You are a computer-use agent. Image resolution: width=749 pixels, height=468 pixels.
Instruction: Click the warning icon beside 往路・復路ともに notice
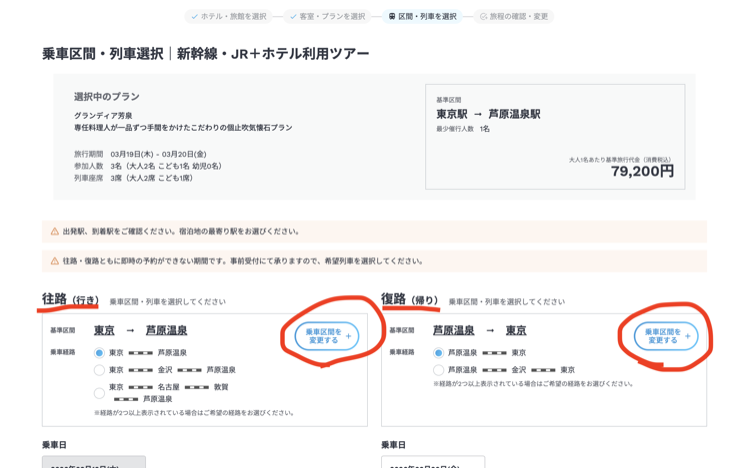(x=55, y=261)
